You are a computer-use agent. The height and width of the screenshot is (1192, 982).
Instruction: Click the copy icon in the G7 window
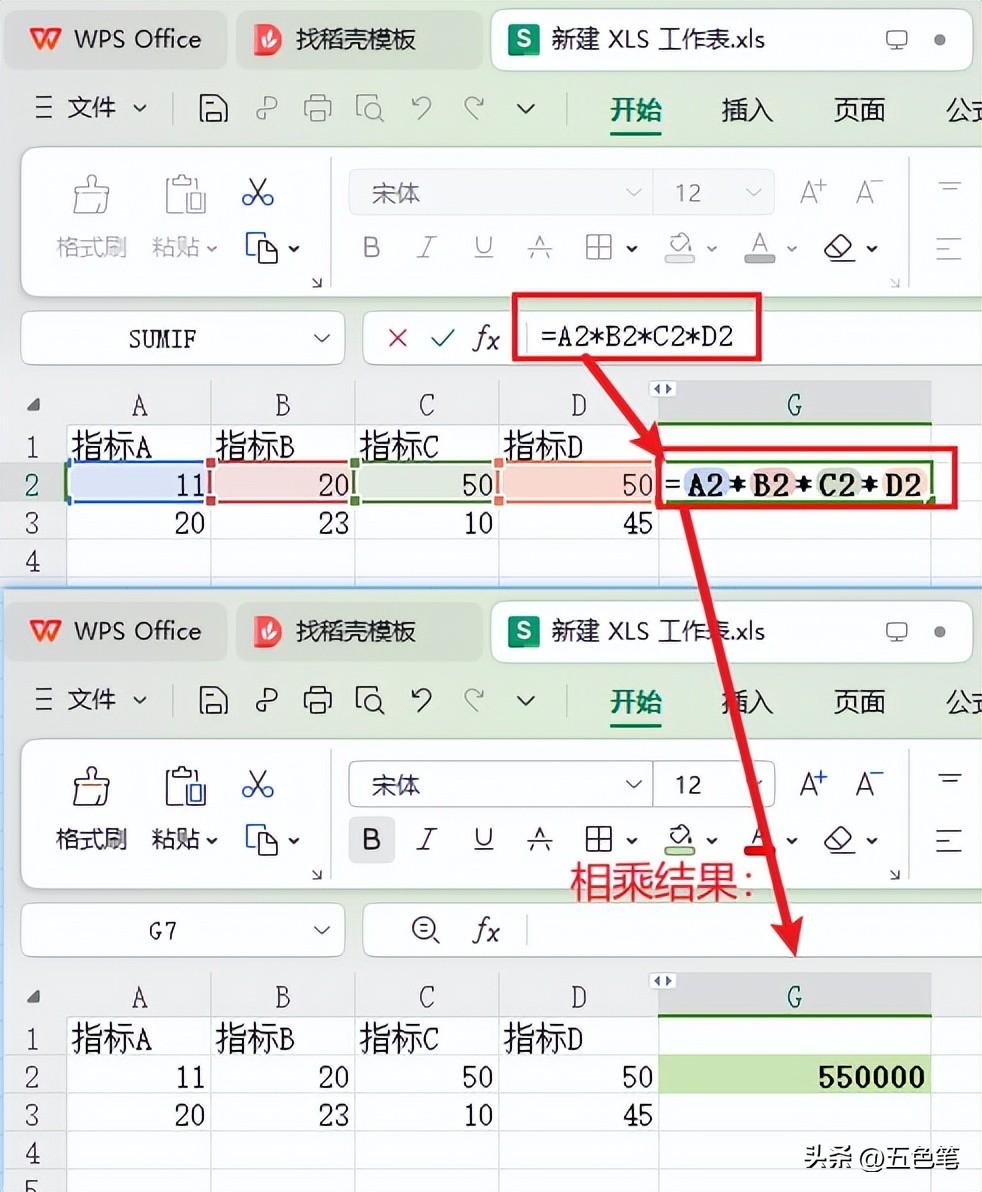(261, 840)
